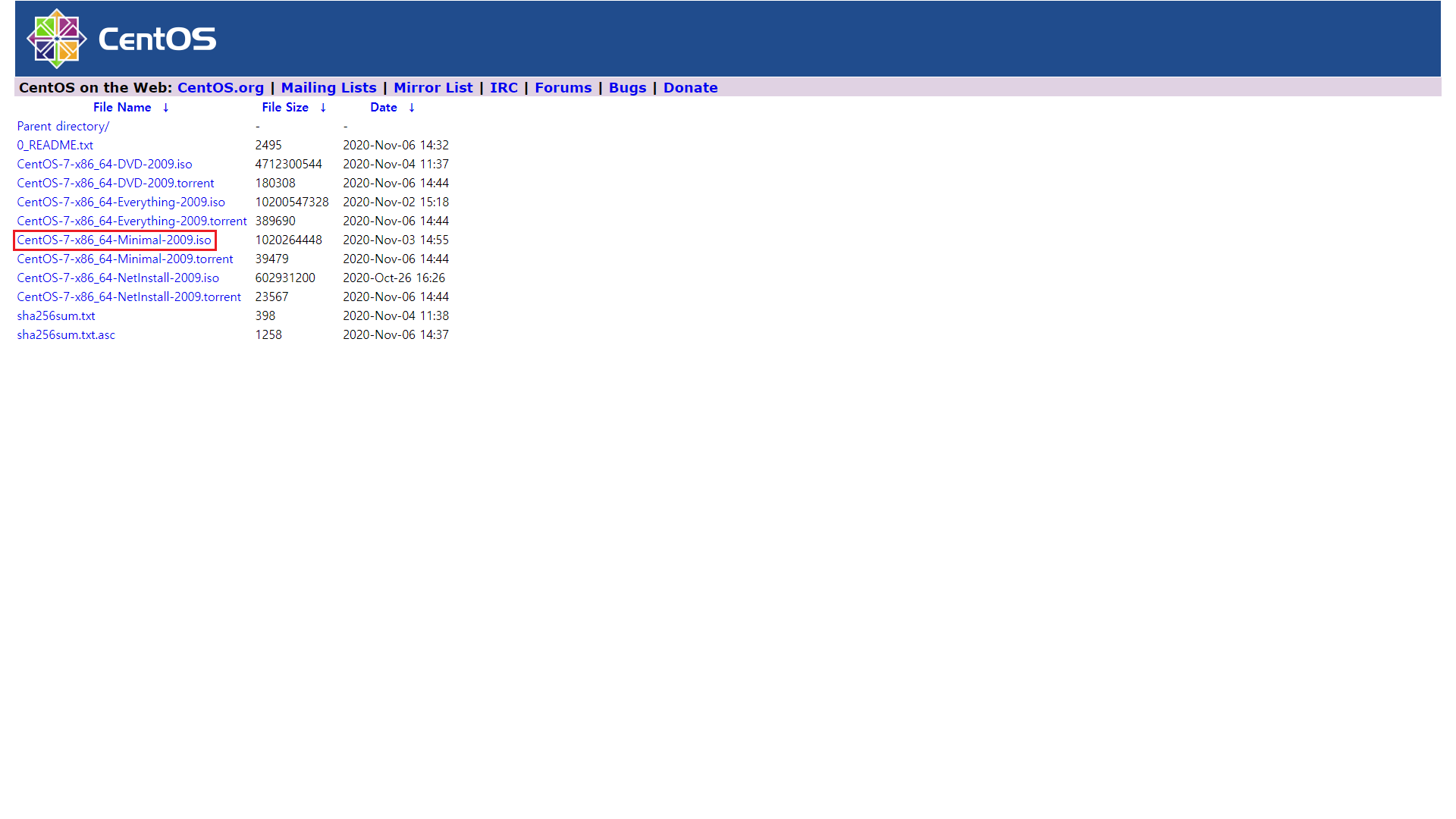Download CentOS-7-x86_64-Minimal-2009.iso
The width and height of the screenshot is (1456, 819).
[x=114, y=240]
